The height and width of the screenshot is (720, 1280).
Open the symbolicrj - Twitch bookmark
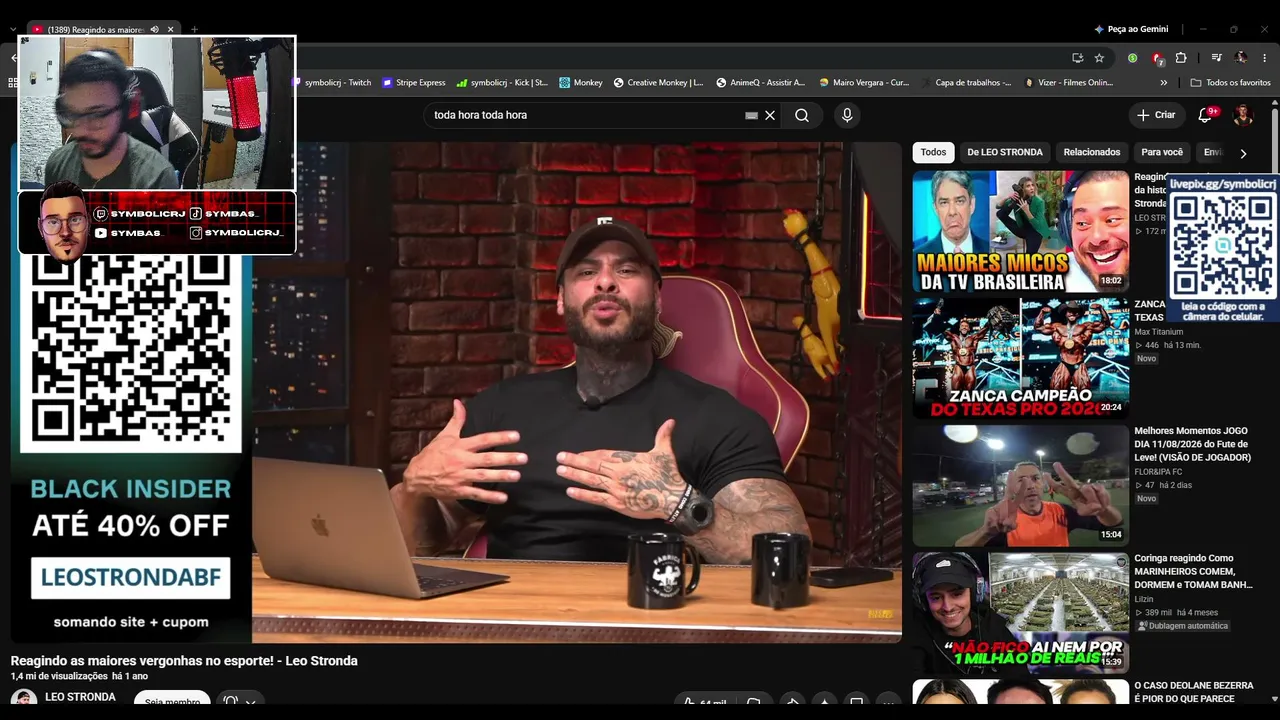[x=332, y=83]
